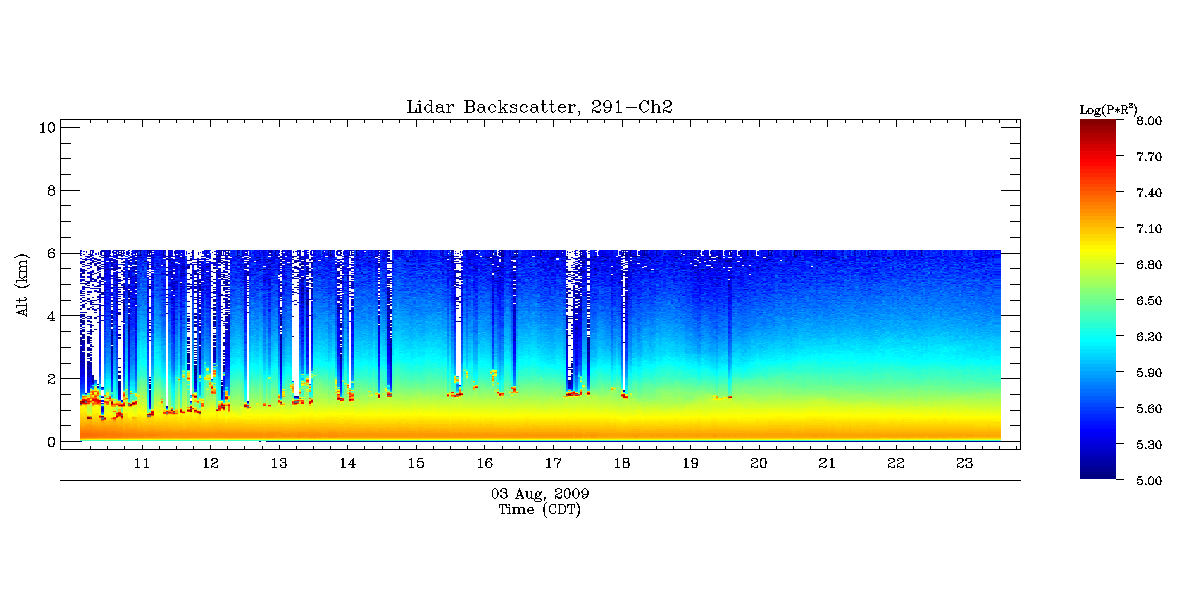Click the time tick label 11

(142, 463)
